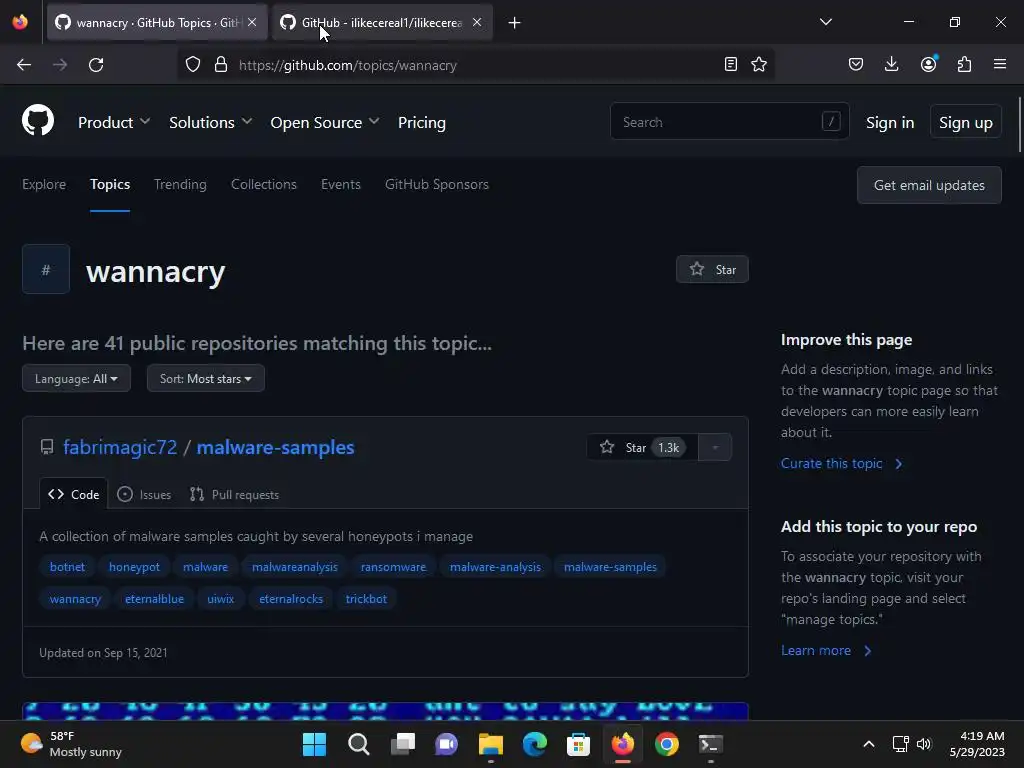The image size is (1024, 768).
Task: Click the honeypot topic tag
Action: pyautogui.click(x=135, y=567)
